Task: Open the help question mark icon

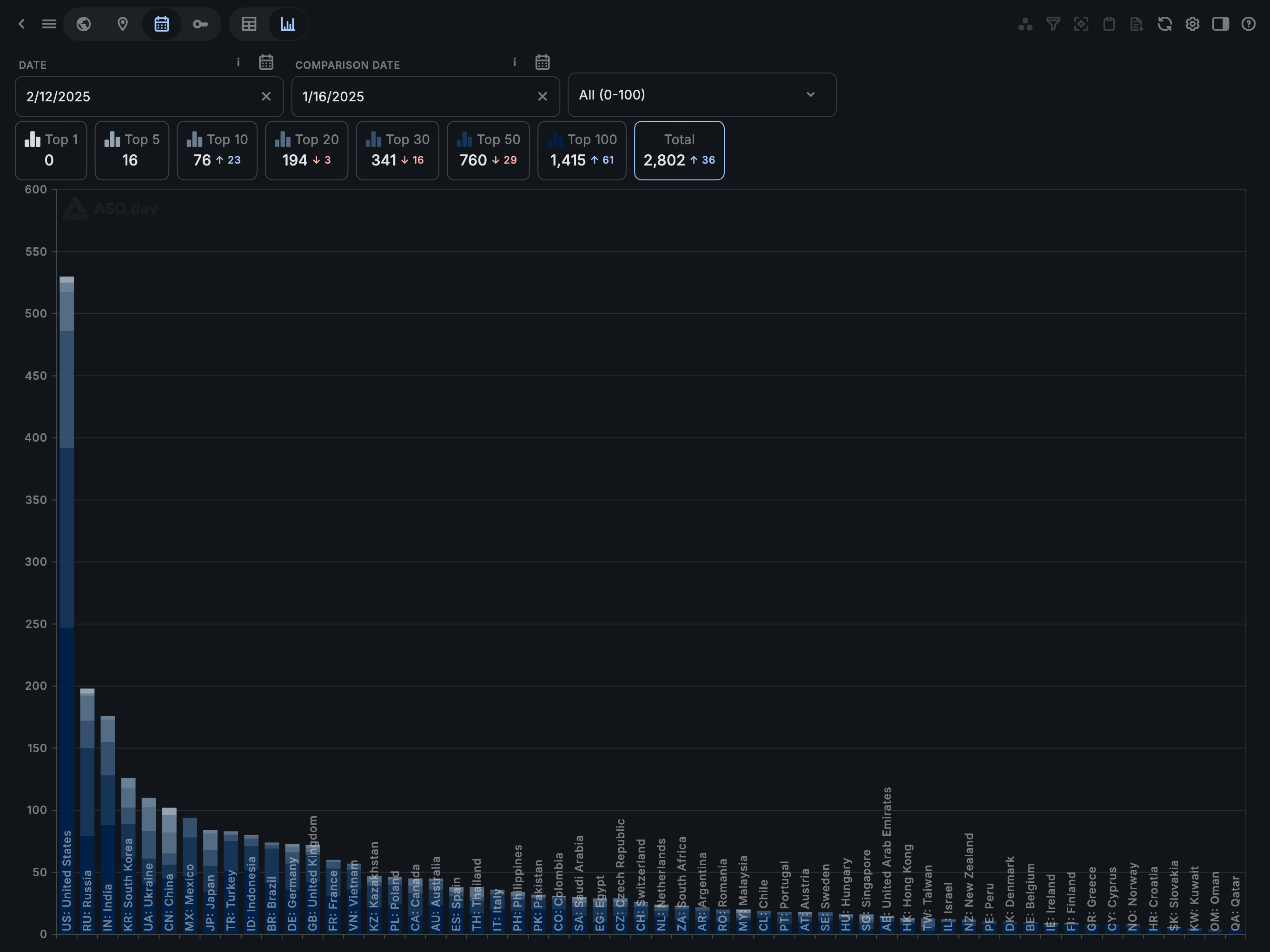Action: click(1248, 24)
